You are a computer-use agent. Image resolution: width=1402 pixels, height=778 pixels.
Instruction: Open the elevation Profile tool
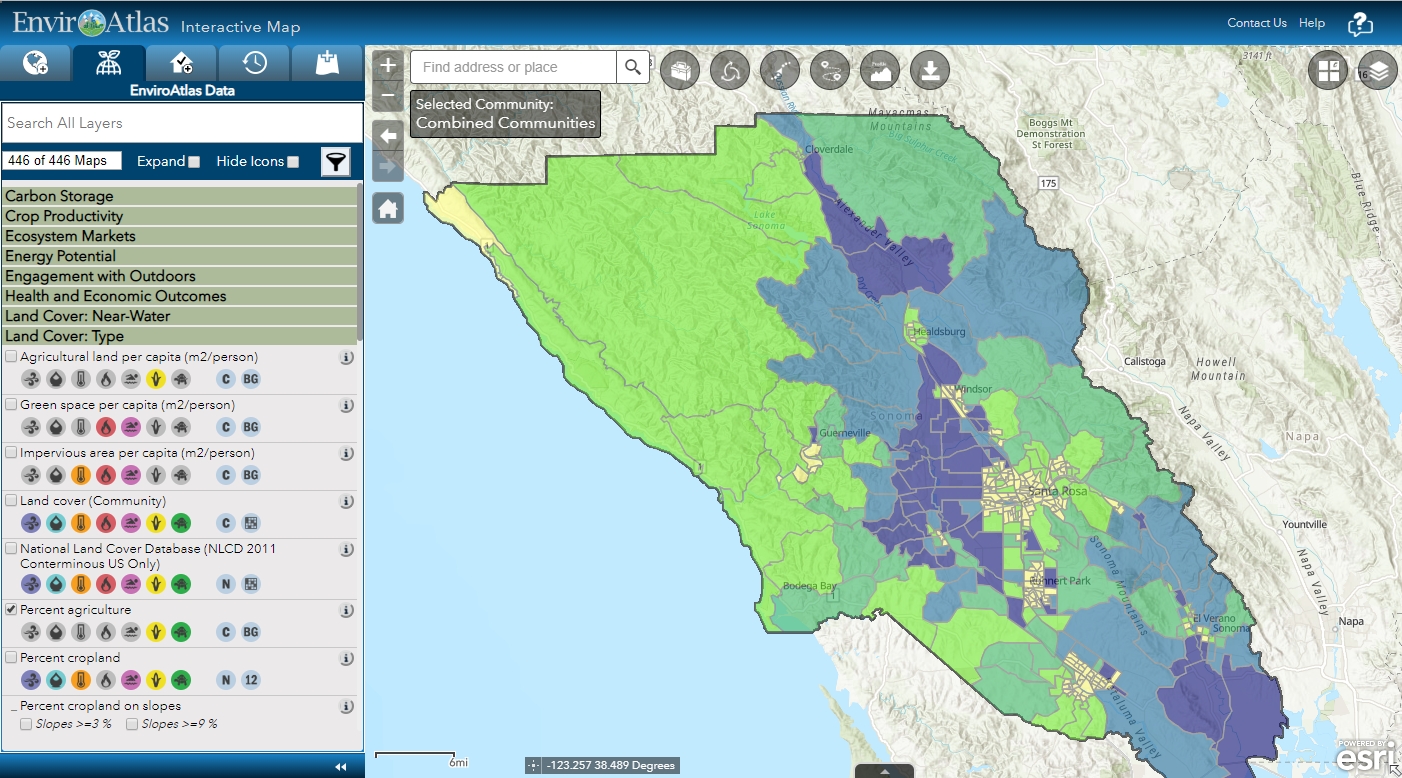(880, 70)
